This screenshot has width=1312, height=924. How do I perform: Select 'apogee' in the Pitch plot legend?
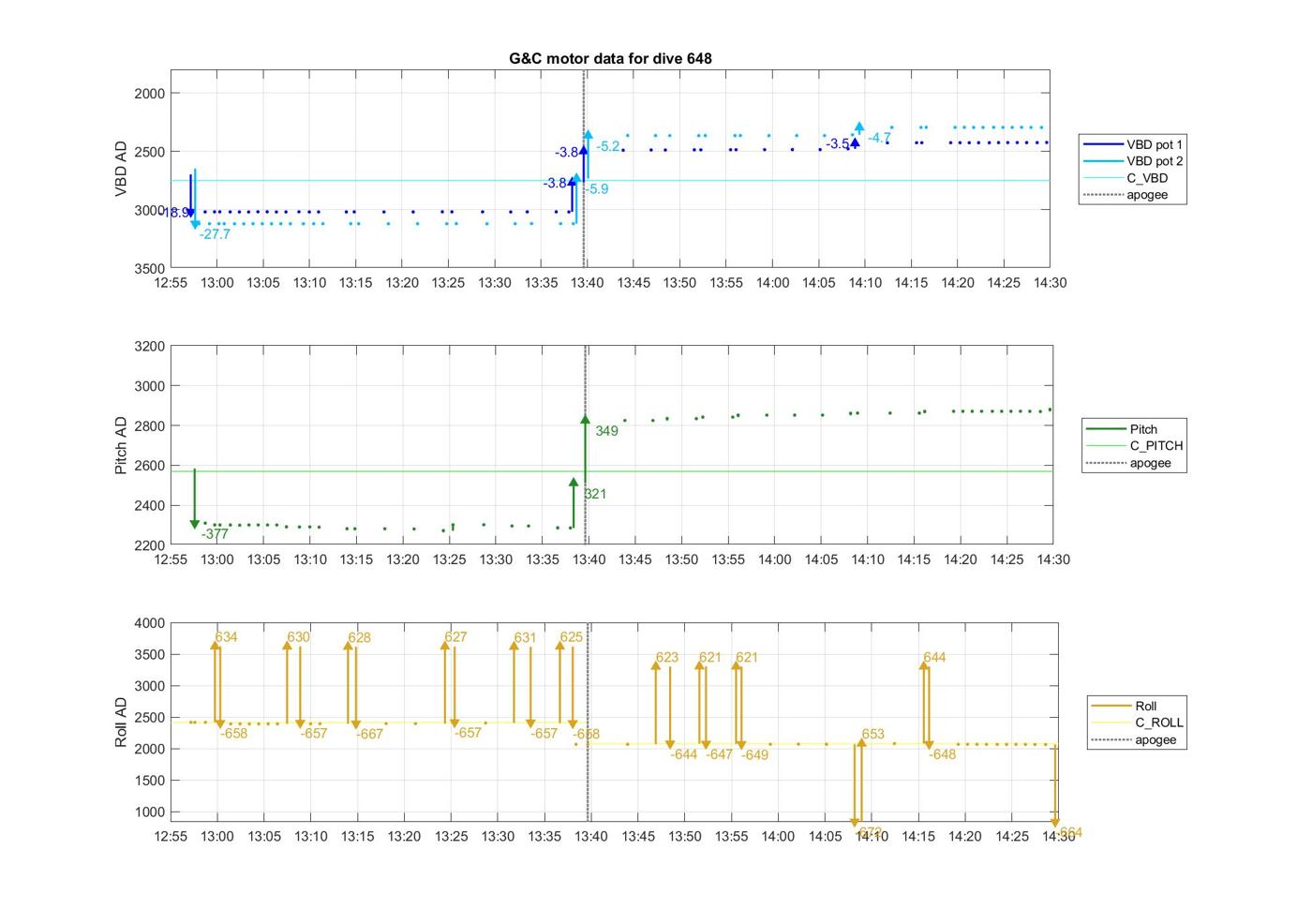click(x=1129, y=463)
